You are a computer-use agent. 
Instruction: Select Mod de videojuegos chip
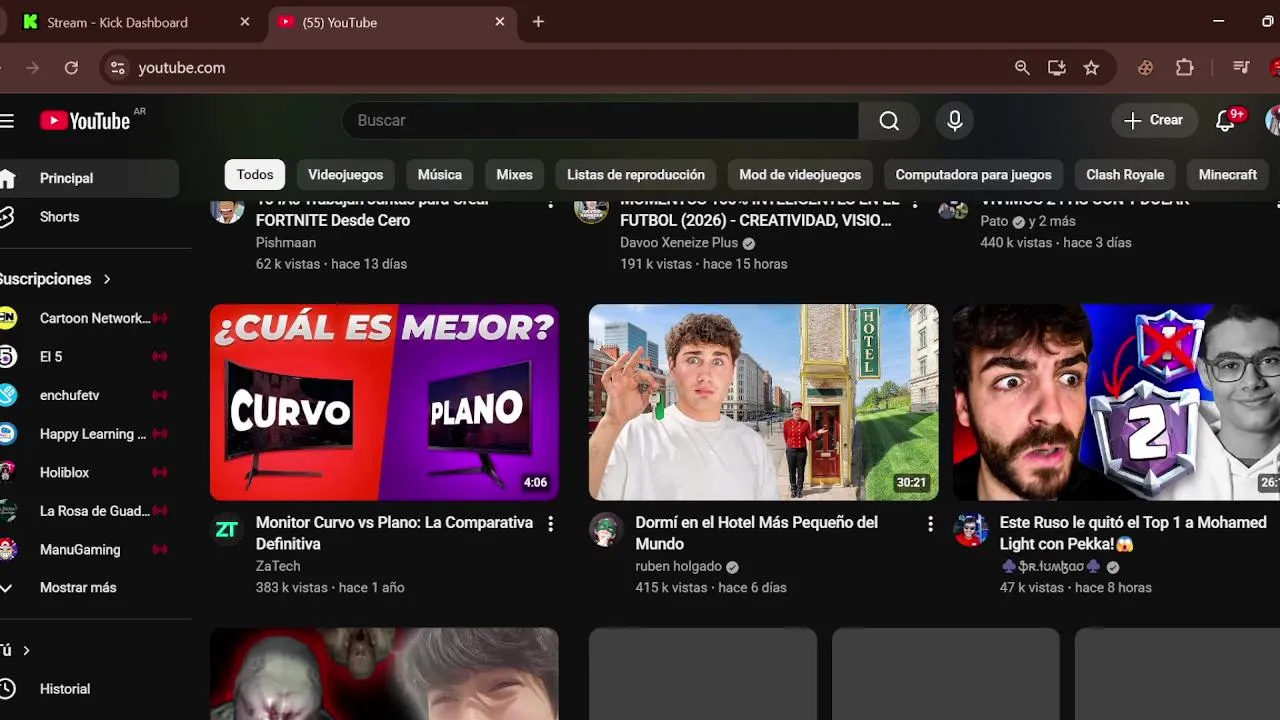point(800,175)
